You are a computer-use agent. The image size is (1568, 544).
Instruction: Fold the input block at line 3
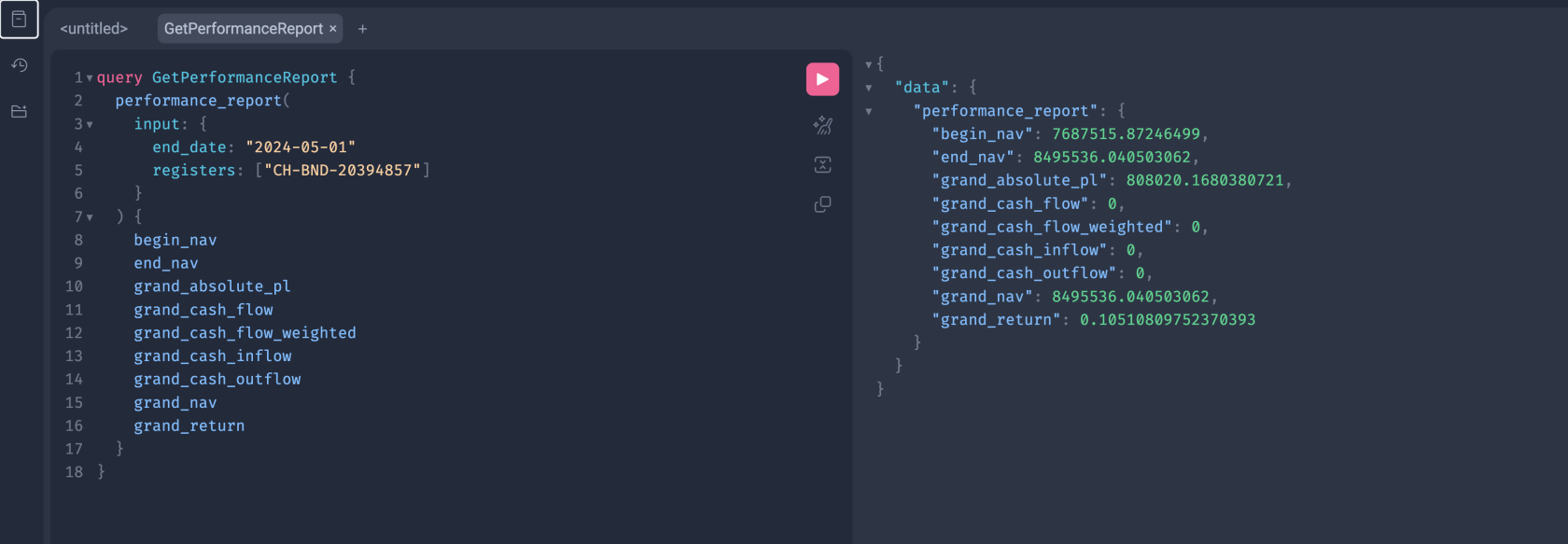tap(90, 123)
